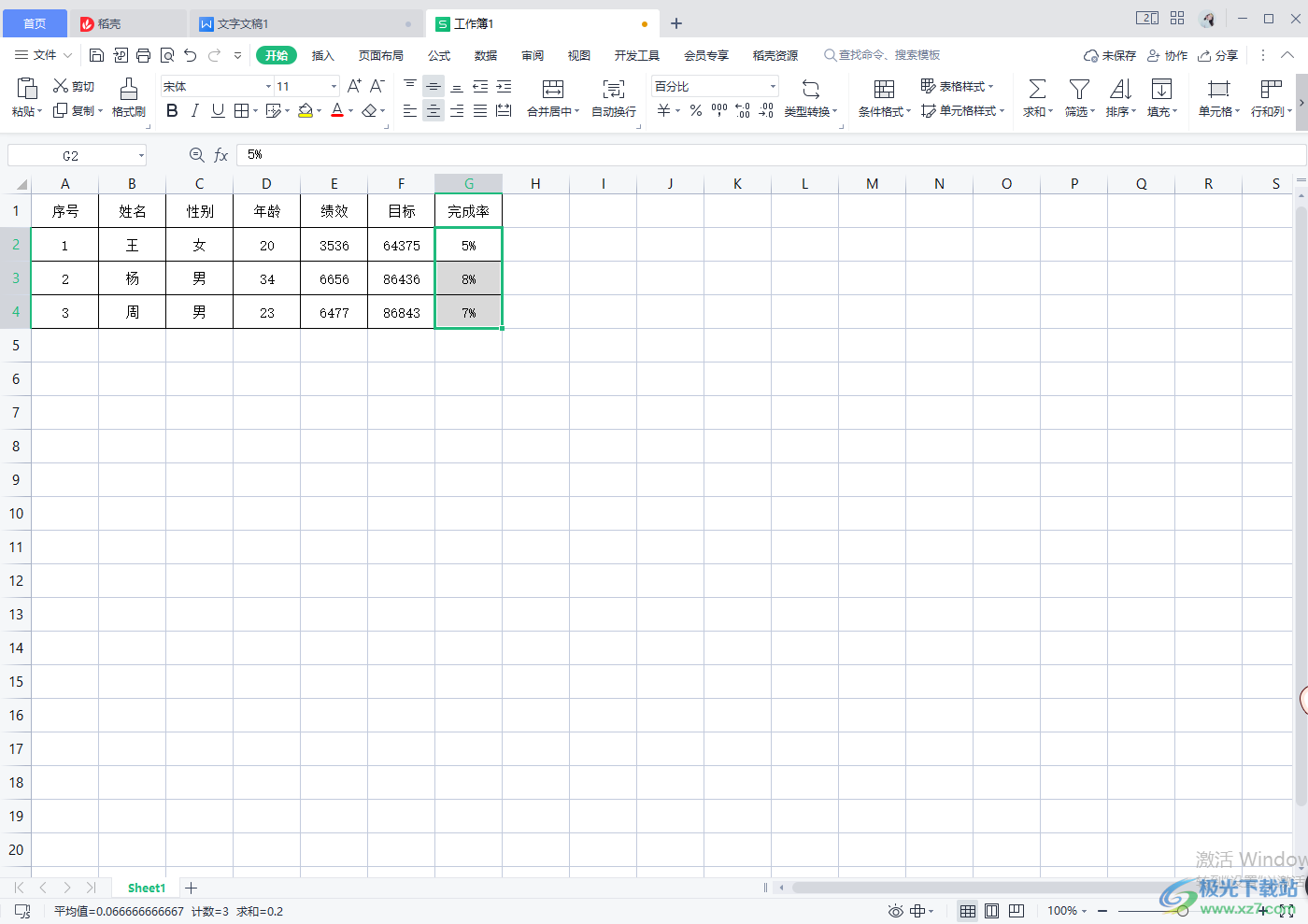1308x924 pixels.
Task: Align text to top
Action: [x=410, y=86]
